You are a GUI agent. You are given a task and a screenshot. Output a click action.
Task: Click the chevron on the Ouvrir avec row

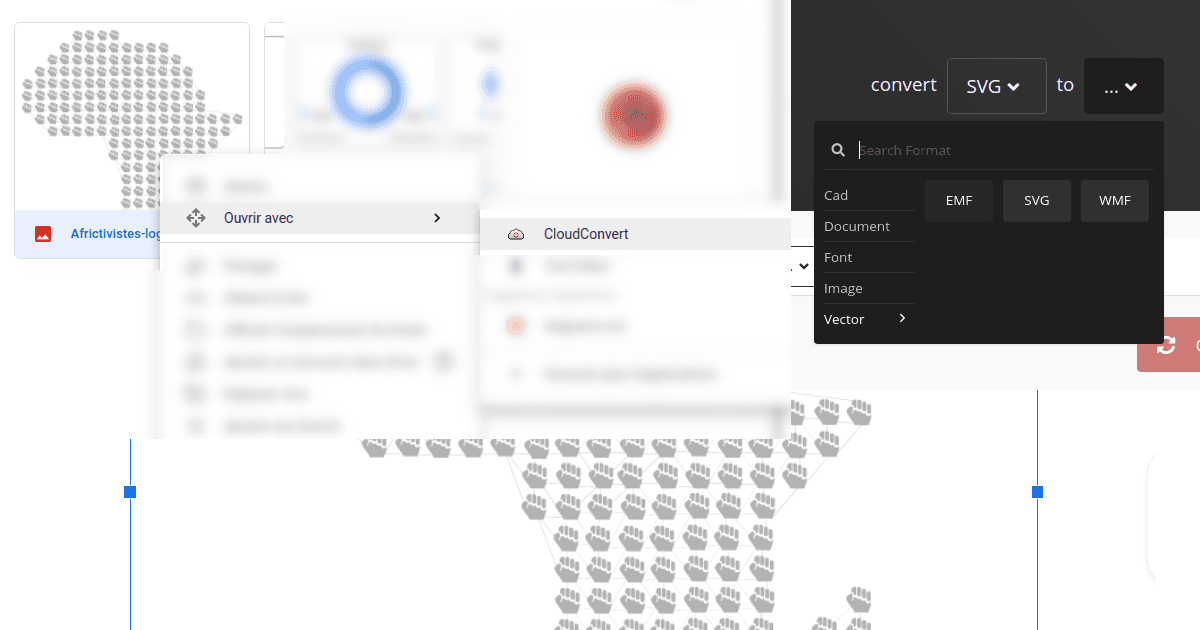[x=437, y=217]
